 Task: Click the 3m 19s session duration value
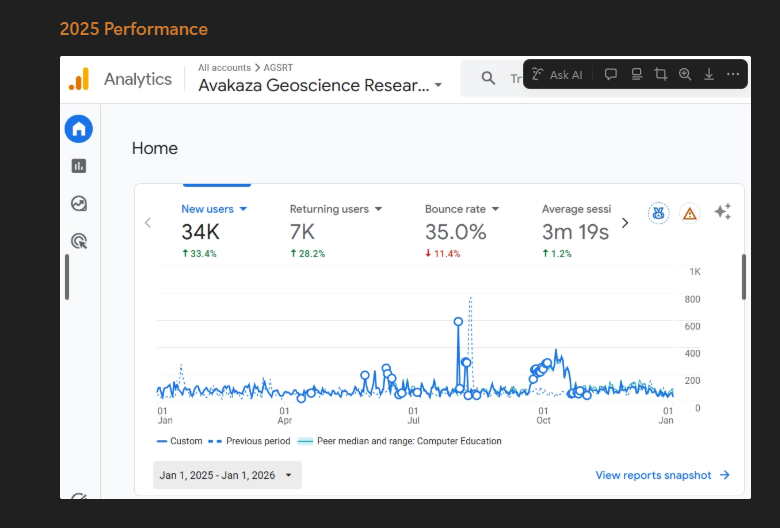[x=575, y=232]
